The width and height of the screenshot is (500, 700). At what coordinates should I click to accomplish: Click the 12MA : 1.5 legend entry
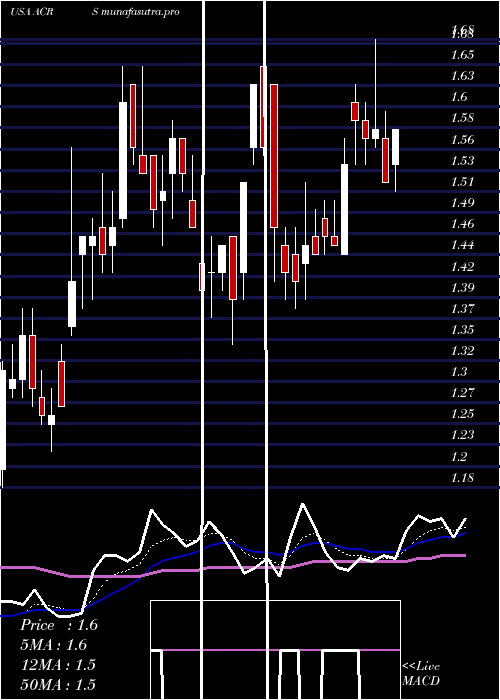[58, 665]
